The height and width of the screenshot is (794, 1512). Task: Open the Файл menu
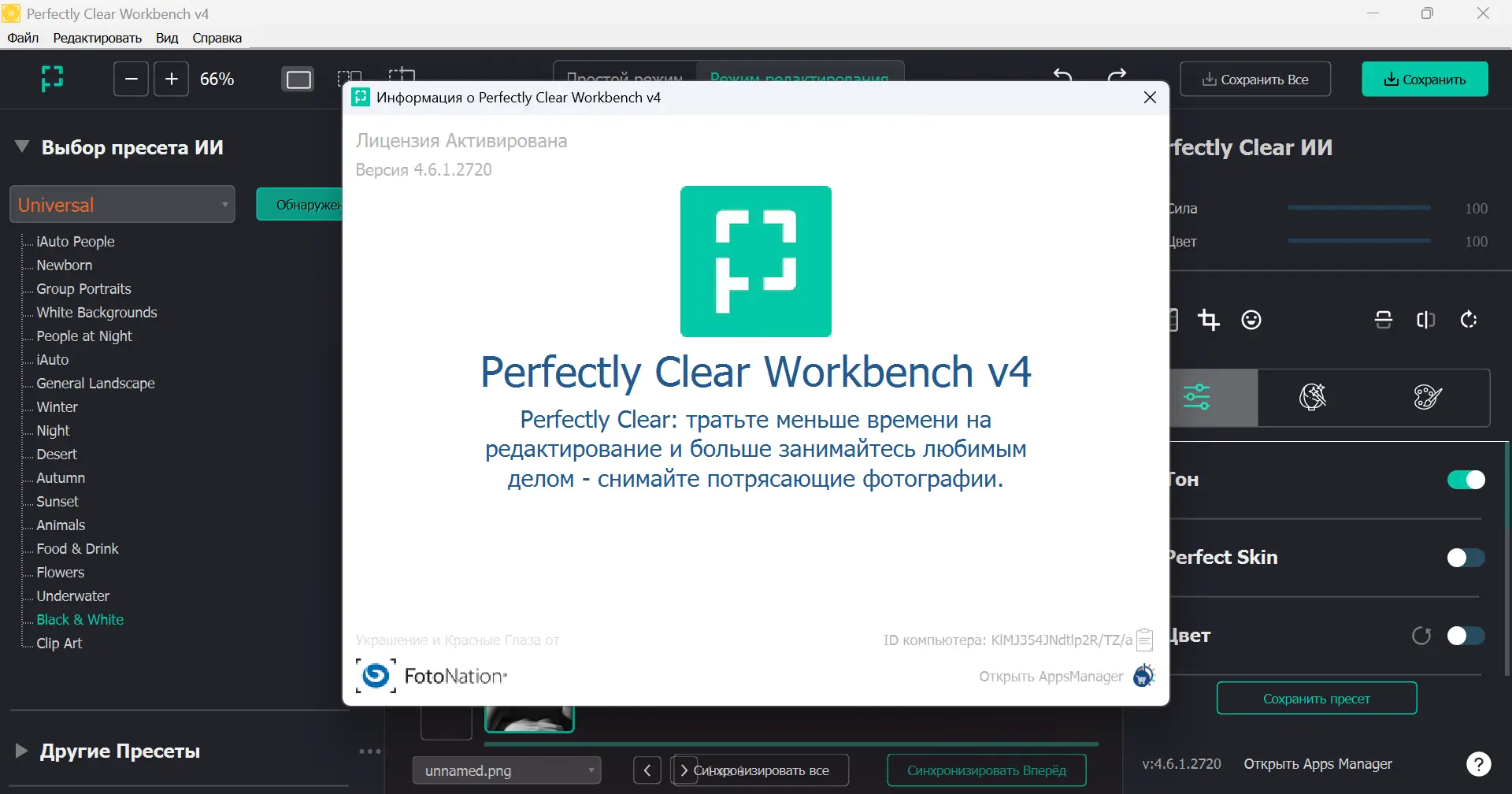pos(23,37)
